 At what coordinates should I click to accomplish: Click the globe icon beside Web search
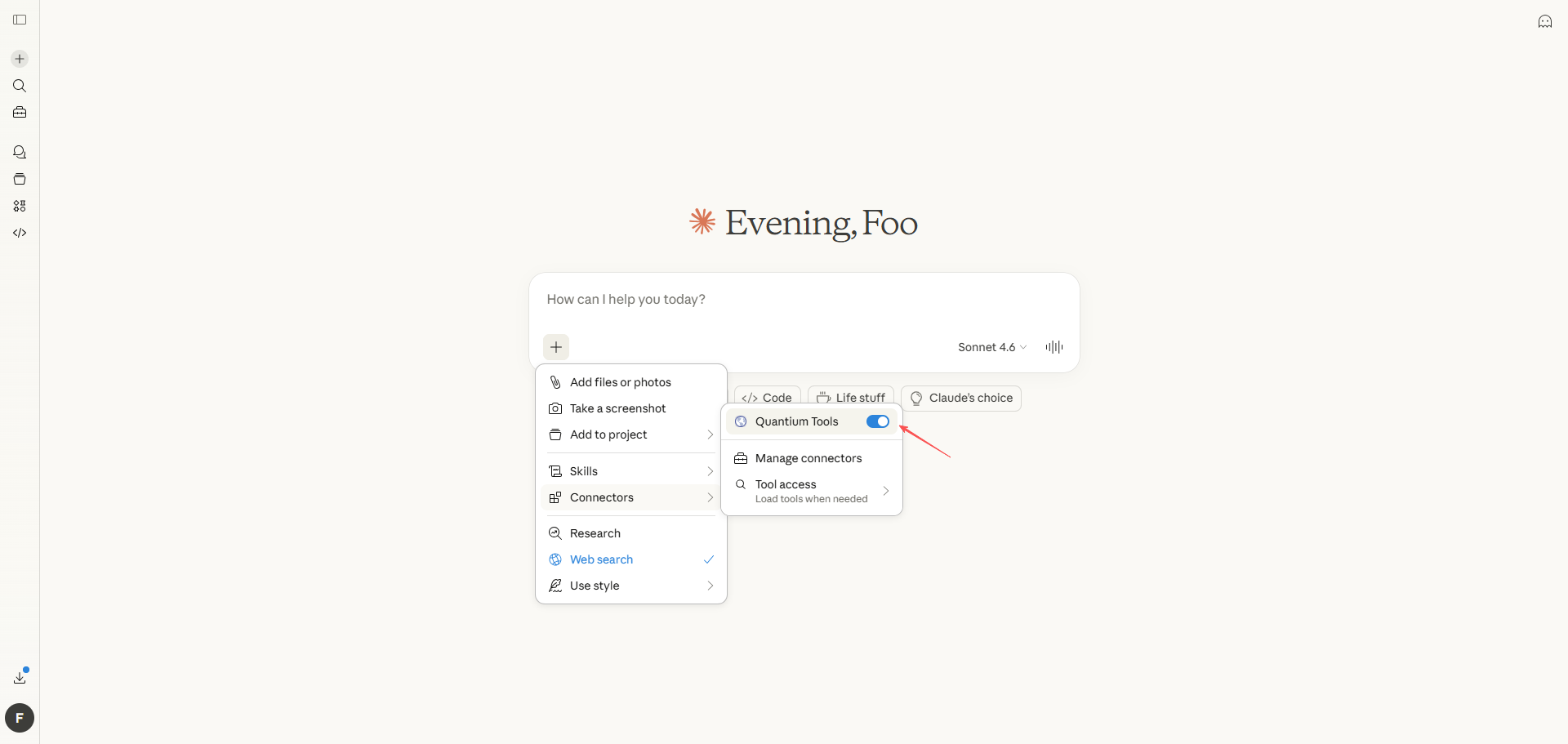[555, 559]
